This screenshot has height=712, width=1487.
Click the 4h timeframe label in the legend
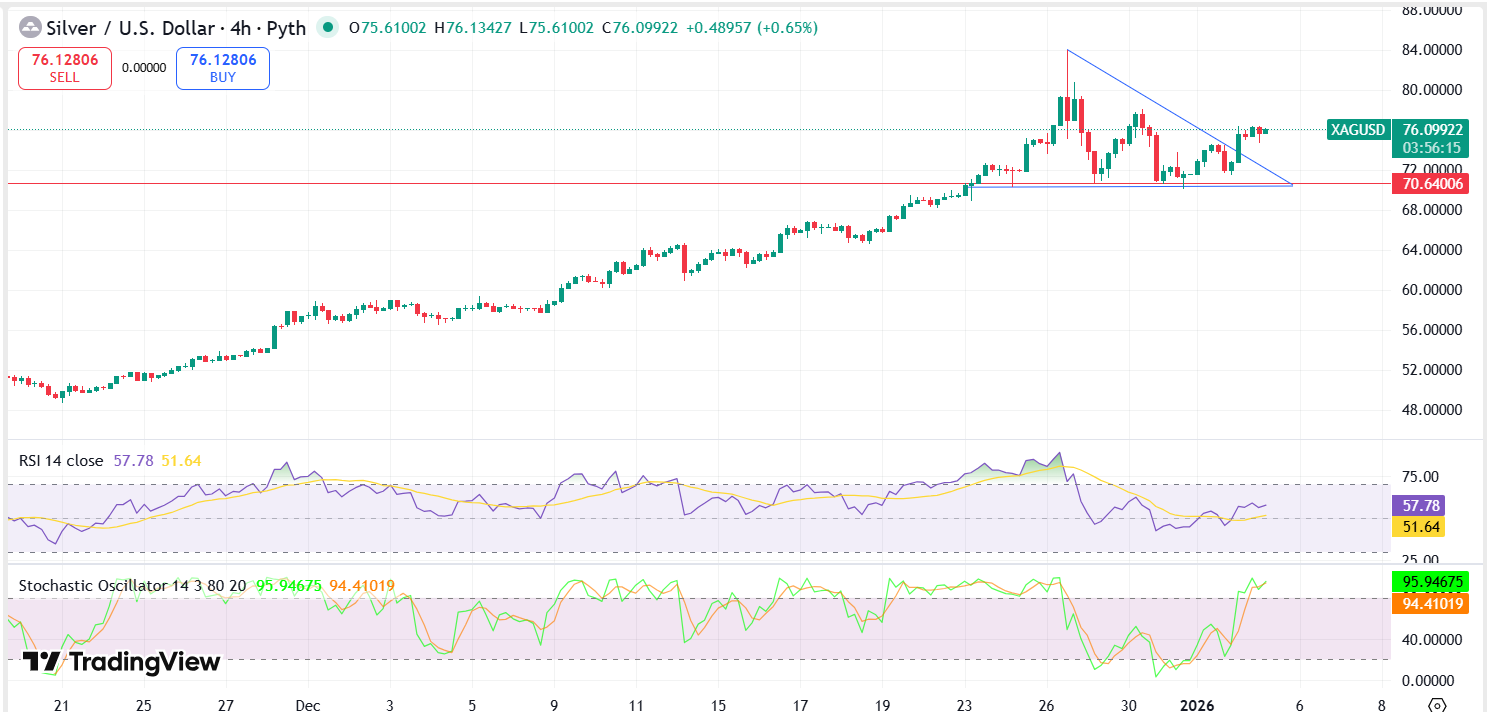239,28
